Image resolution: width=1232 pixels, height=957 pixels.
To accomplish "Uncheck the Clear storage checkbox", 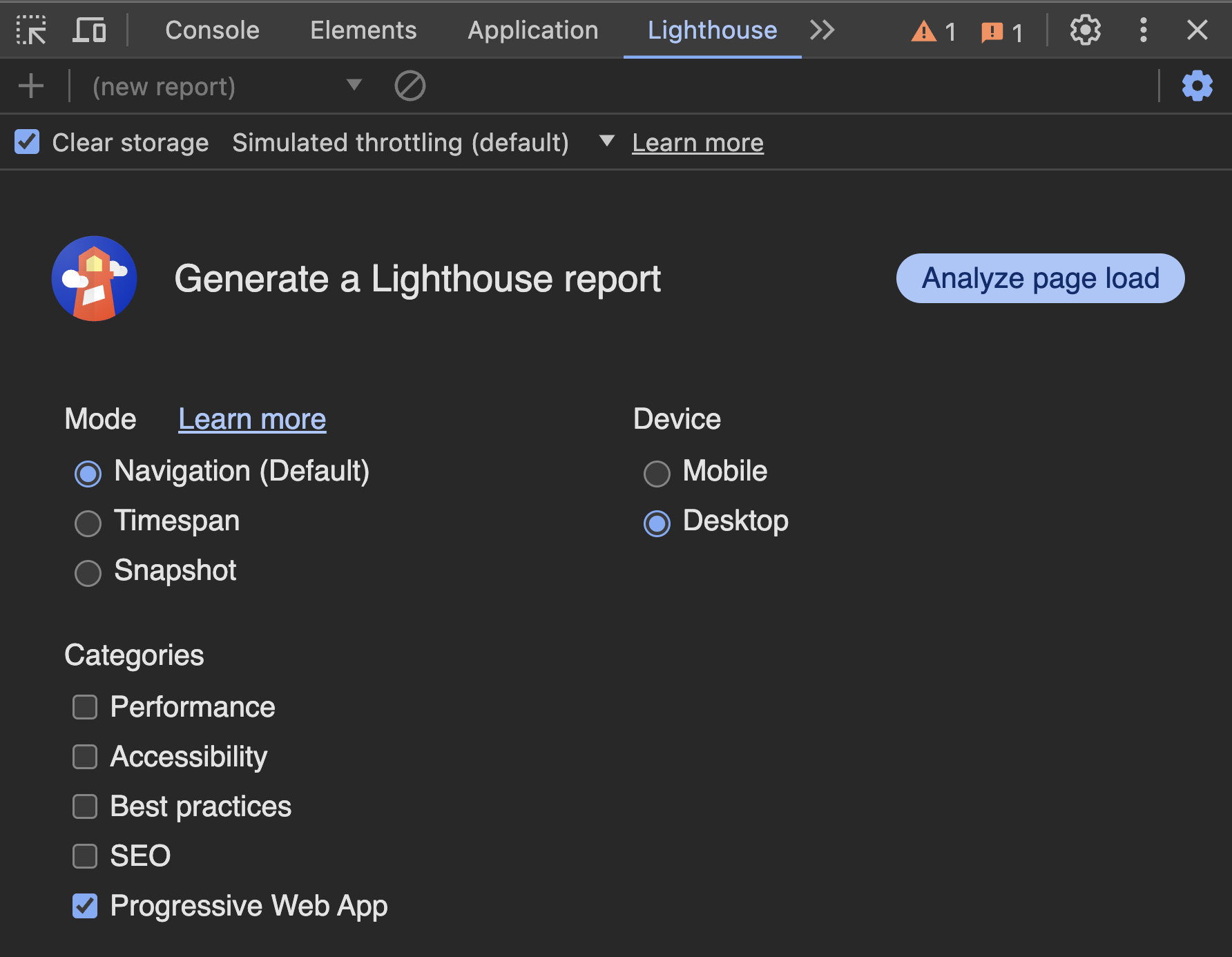I will [27, 142].
